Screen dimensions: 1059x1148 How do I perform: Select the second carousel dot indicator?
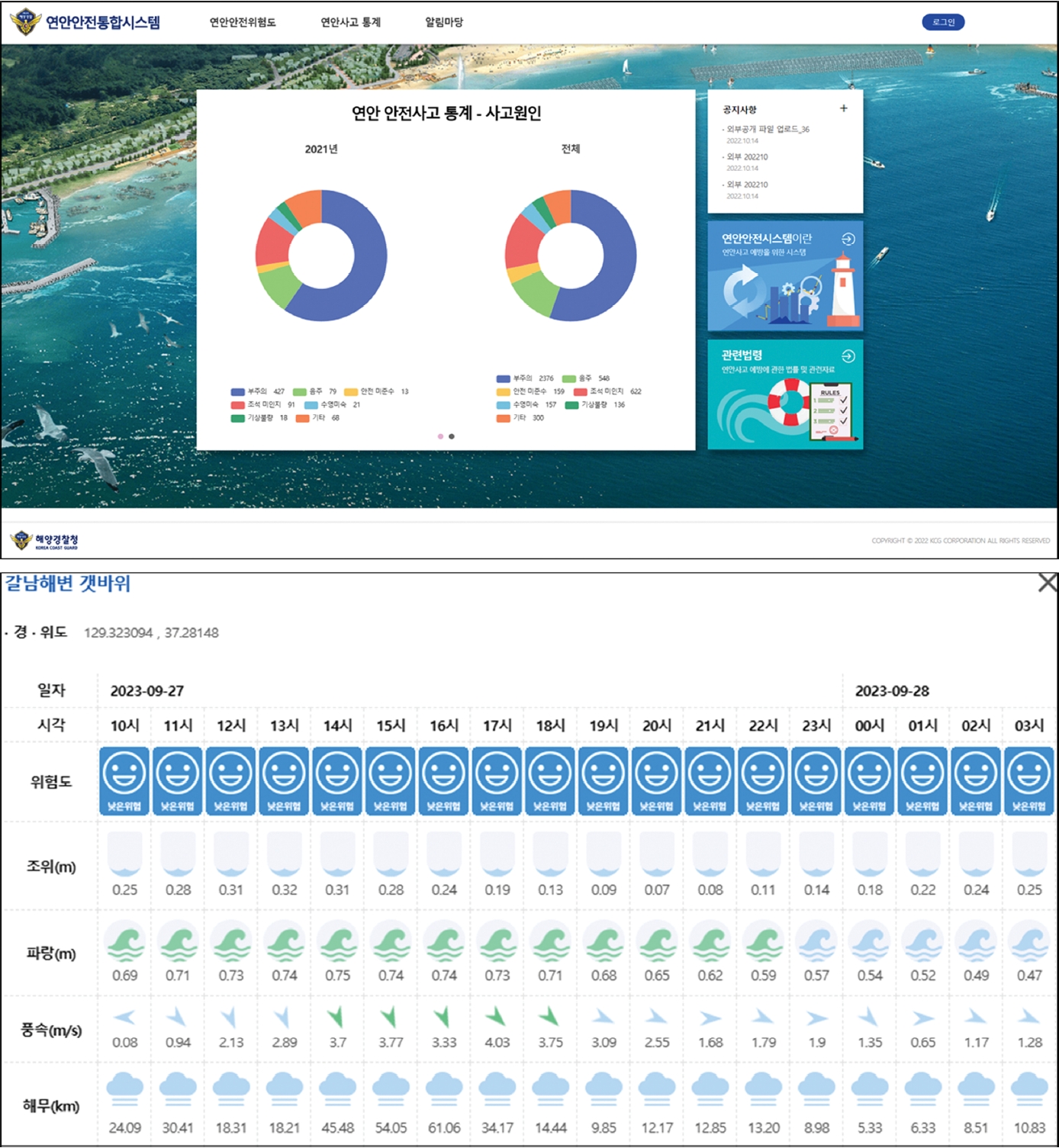(x=452, y=436)
